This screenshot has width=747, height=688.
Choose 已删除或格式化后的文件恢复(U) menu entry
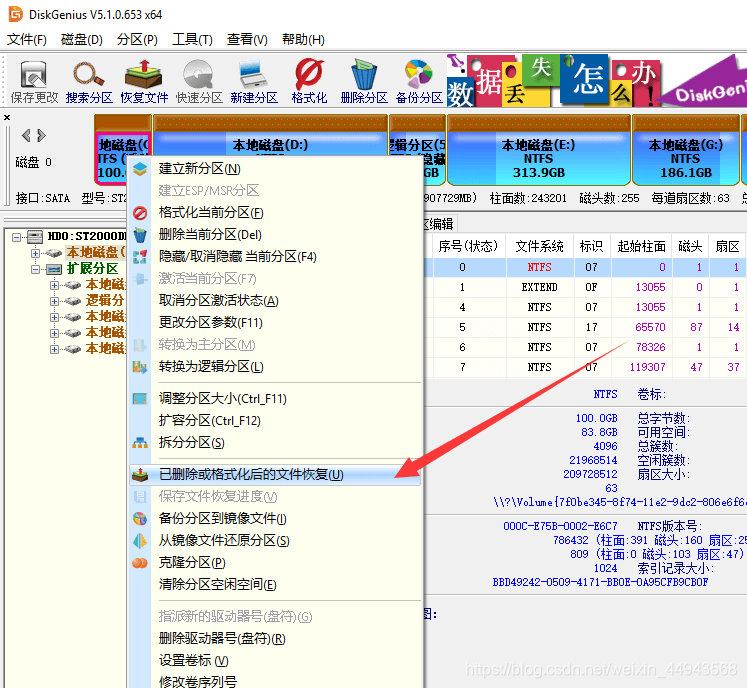point(275,475)
